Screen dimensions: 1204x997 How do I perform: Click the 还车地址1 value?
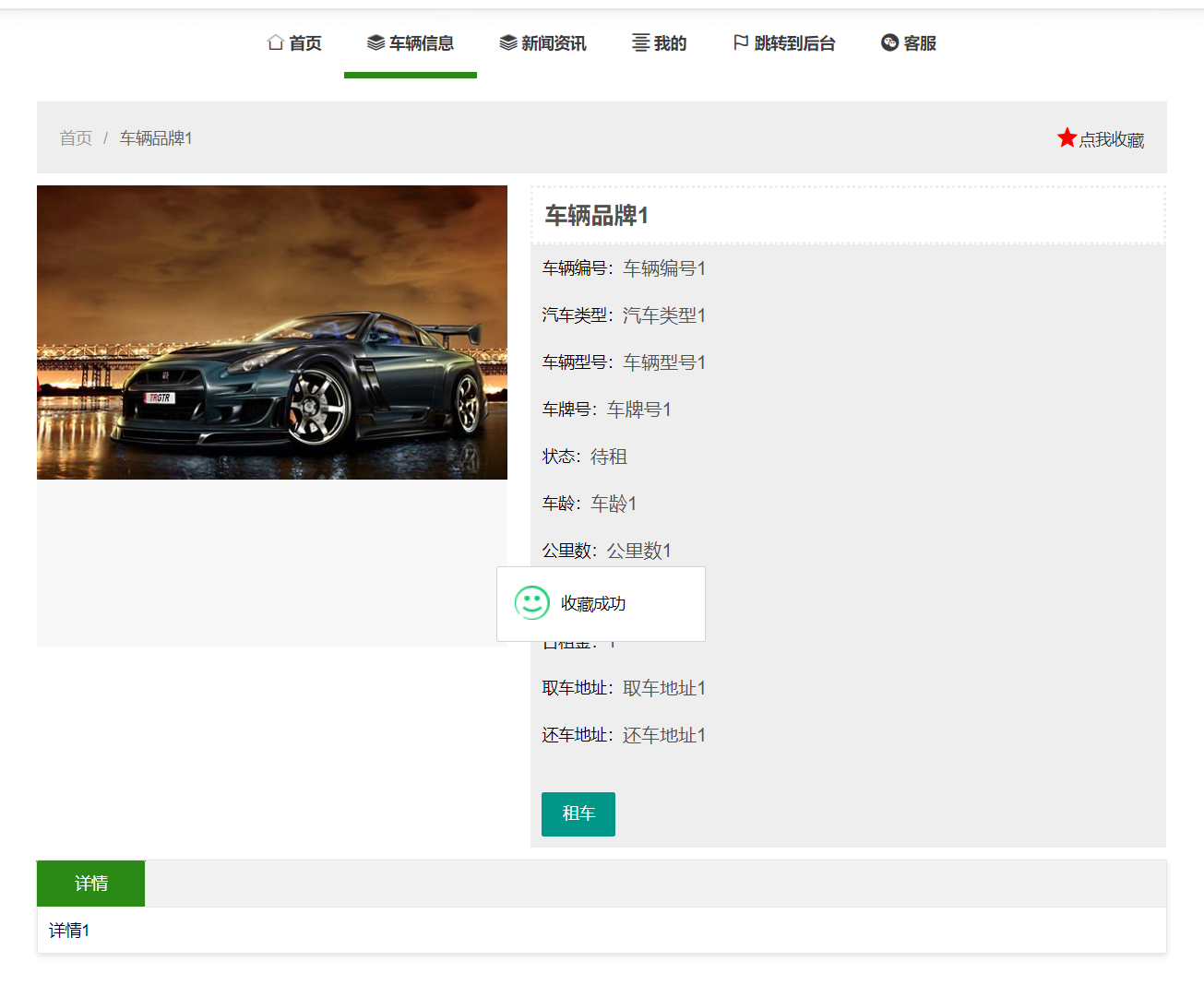tap(664, 735)
